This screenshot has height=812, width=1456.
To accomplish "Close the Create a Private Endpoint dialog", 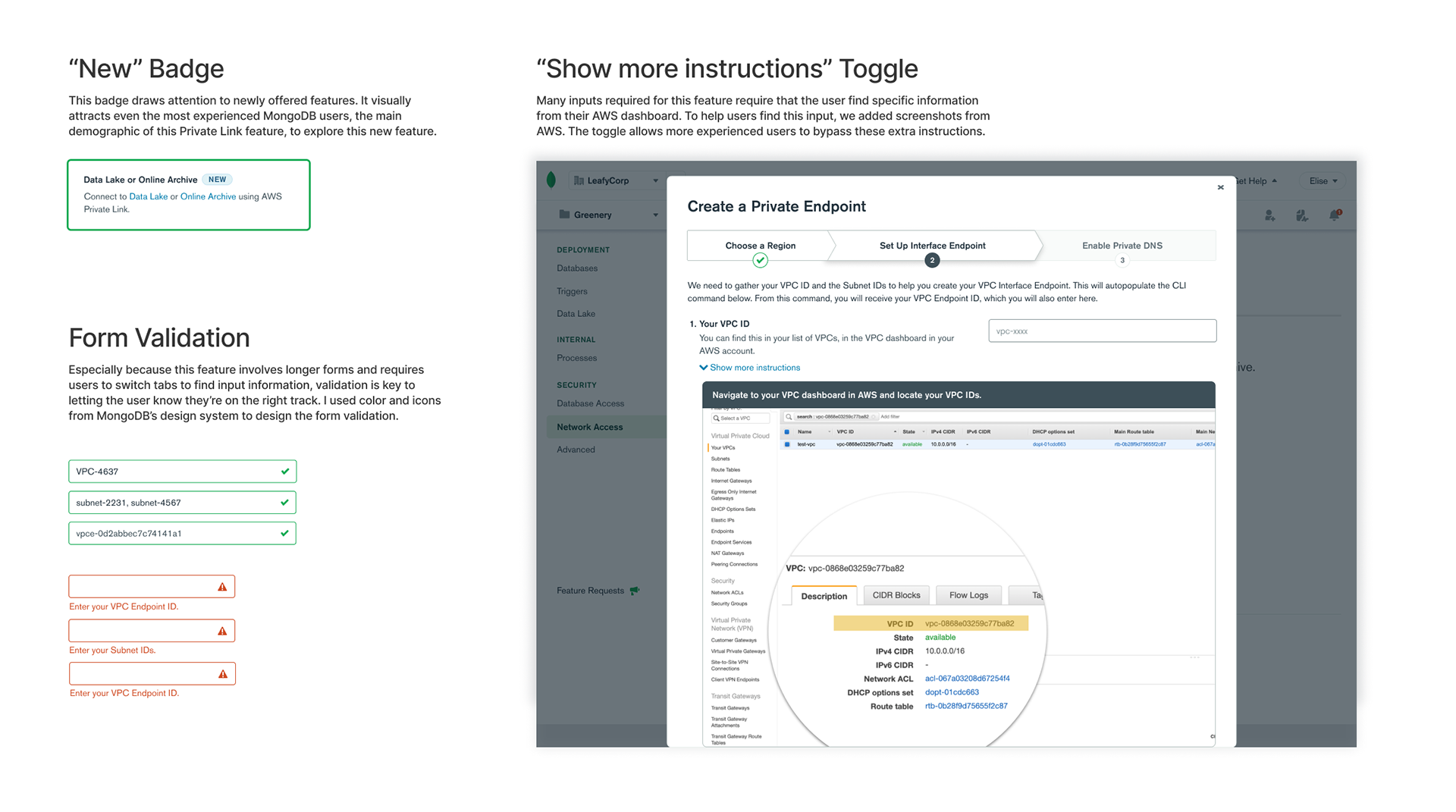I will coord(1220,187).
